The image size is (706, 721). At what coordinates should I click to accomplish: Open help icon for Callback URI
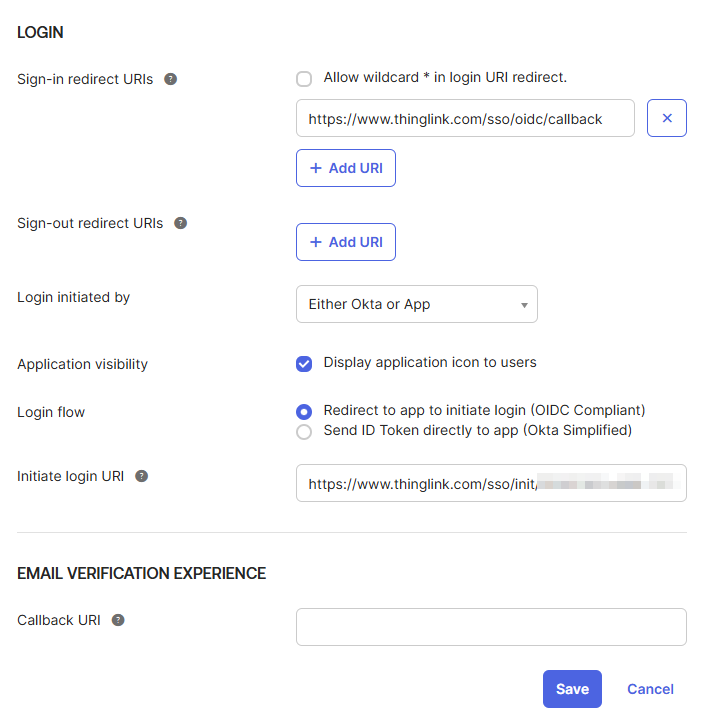tap(118, 620)
